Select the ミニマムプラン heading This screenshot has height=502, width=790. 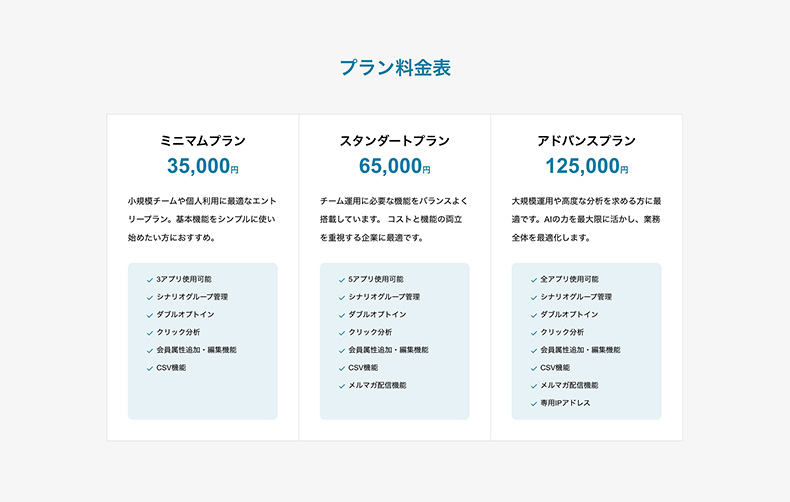203,141
